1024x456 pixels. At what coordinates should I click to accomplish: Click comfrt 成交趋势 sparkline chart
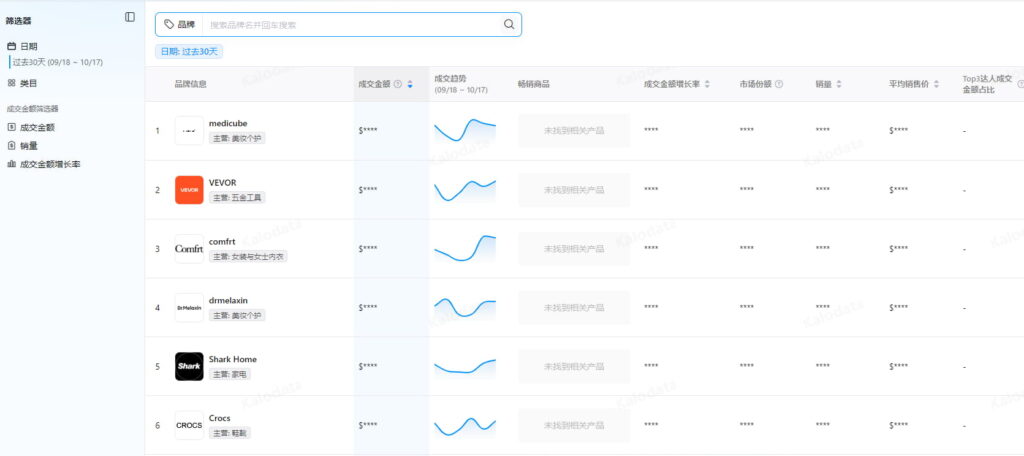pos(465,248)
